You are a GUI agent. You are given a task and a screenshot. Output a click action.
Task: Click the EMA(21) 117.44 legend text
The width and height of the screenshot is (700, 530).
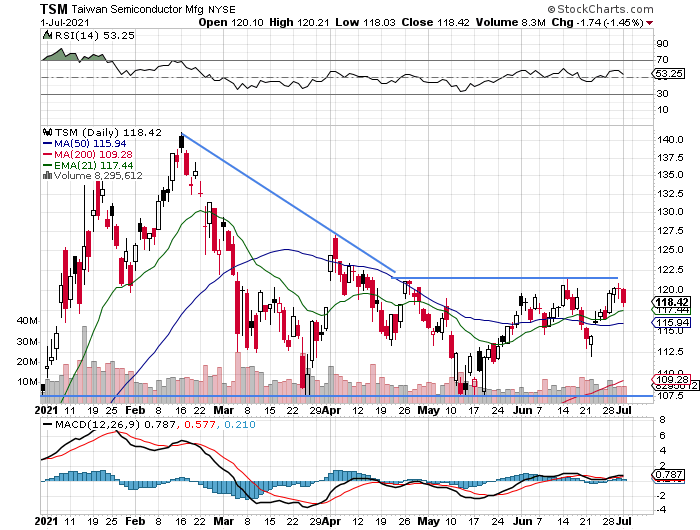pyautogui.click(x=93, y=166)
